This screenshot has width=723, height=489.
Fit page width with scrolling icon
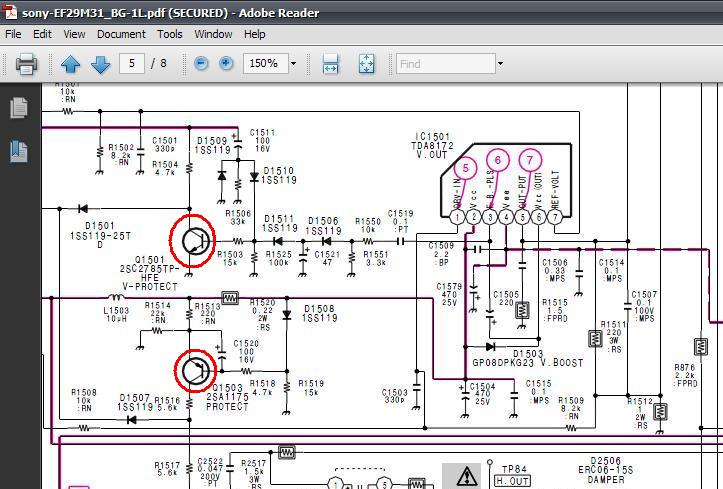coord(331,64)
